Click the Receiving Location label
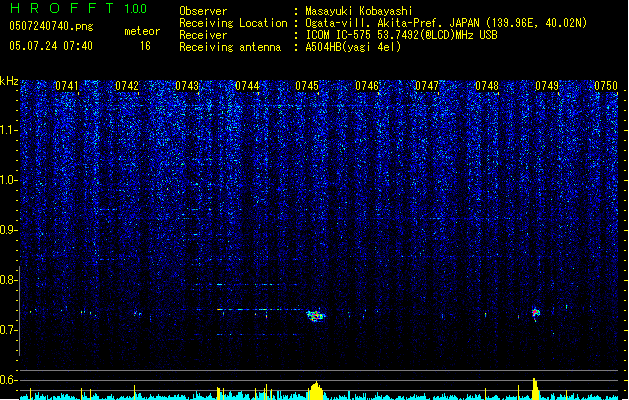Image resolution: width=629 pixels, height=400 pixels. [233, 23]
